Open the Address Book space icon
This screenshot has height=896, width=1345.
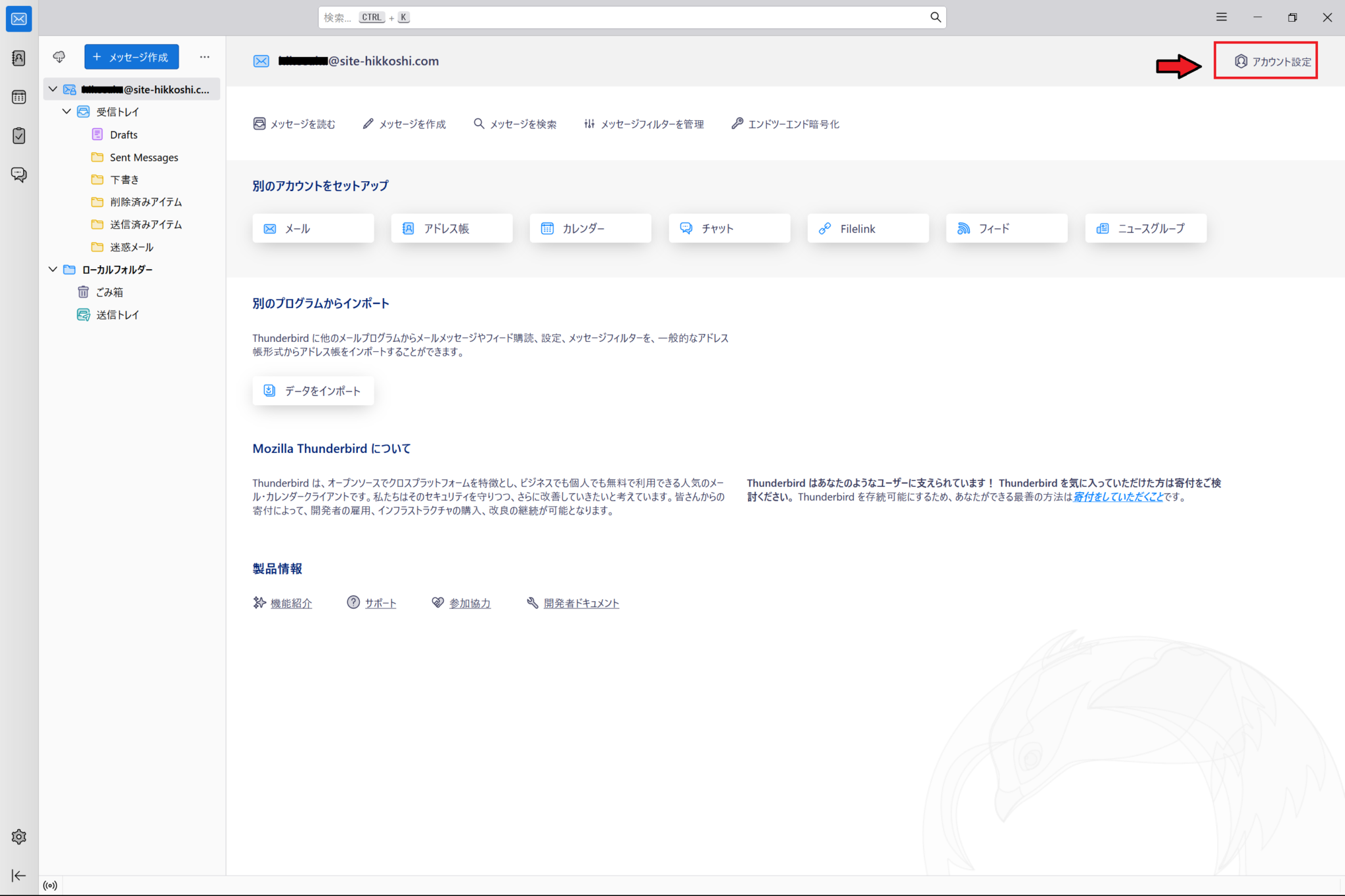coord(18,58)
